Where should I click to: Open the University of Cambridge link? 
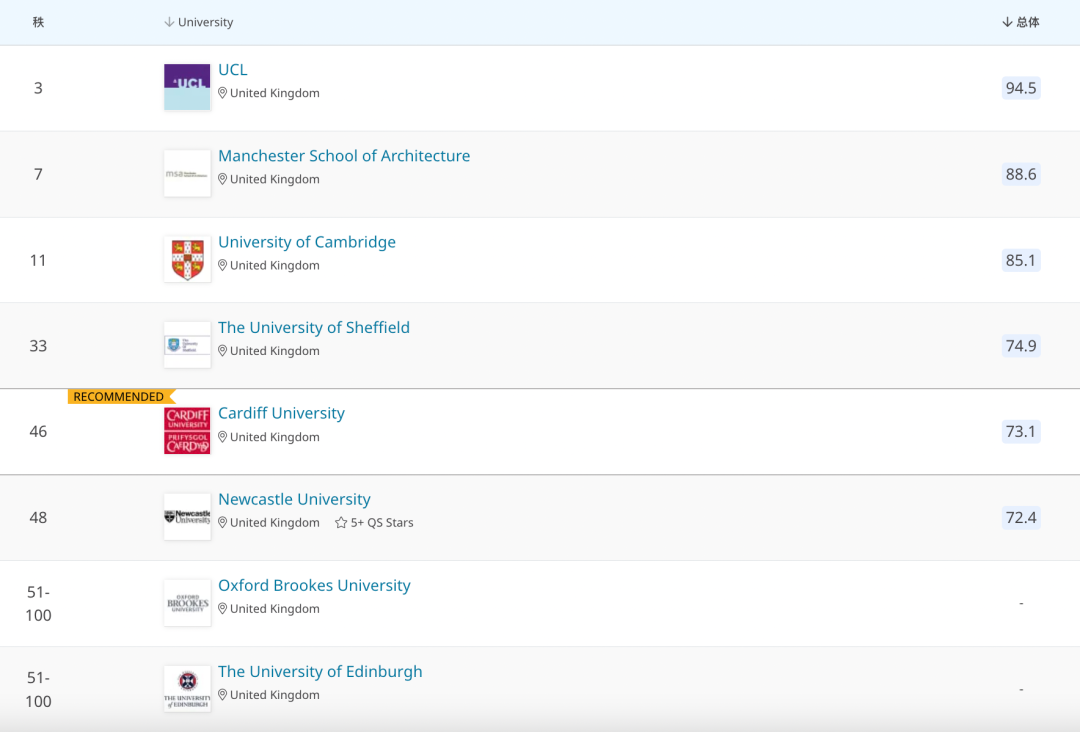click(x=307, y=242)
